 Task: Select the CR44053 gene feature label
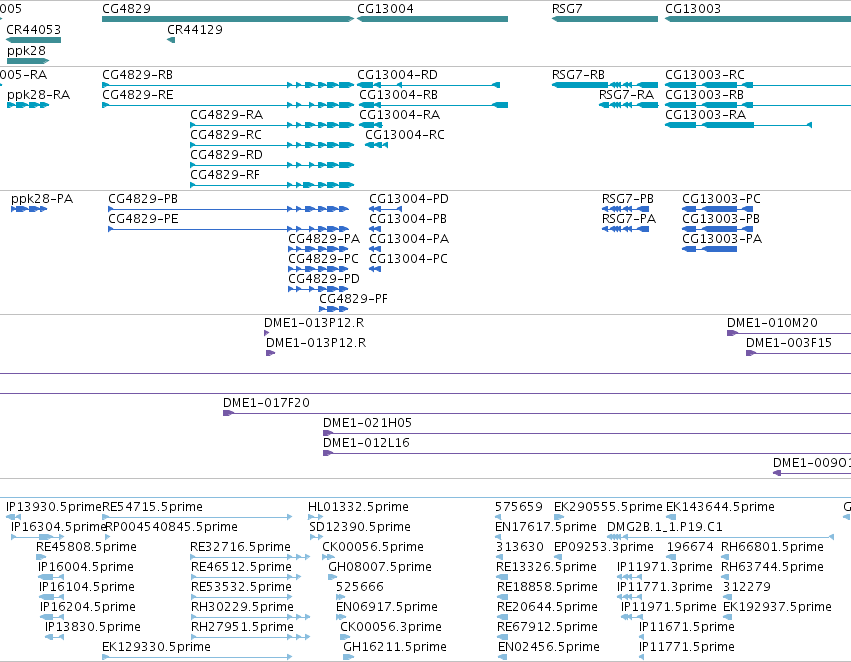(x=34, y=30)
